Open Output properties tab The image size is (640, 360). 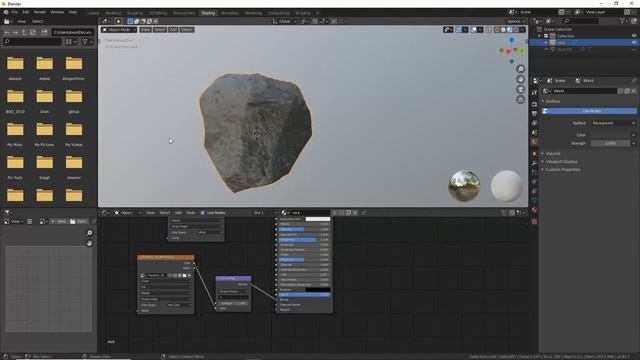pyautogui.click(x=534, y=113)
